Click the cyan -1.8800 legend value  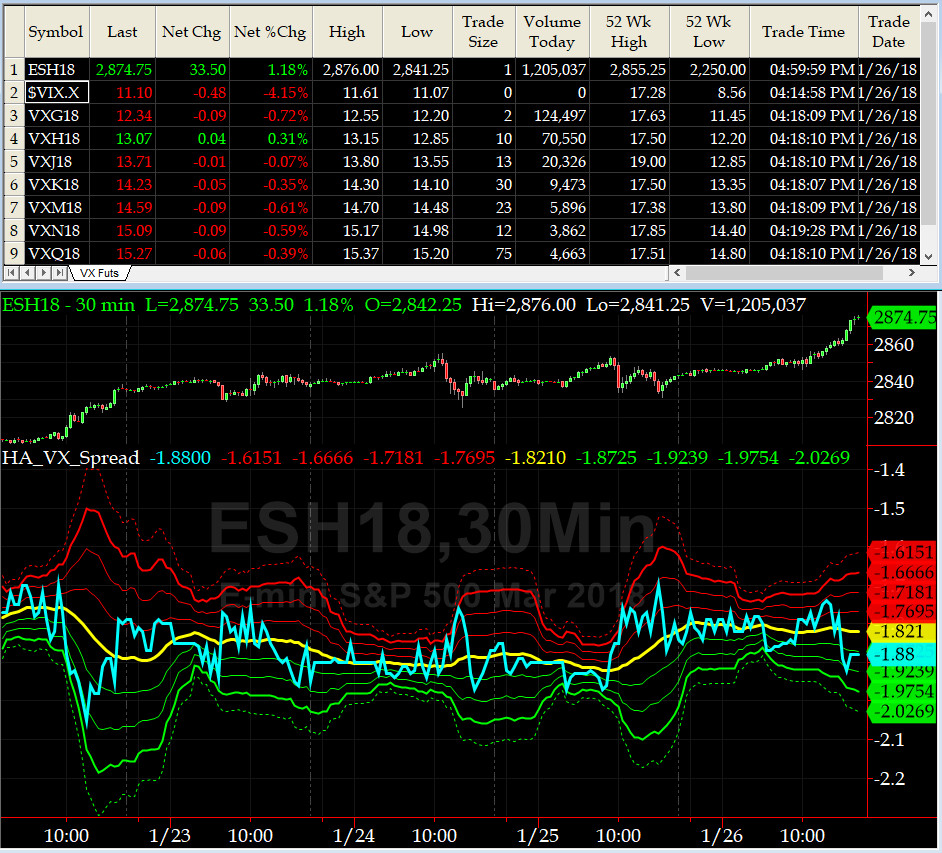(x=180, y=458)
